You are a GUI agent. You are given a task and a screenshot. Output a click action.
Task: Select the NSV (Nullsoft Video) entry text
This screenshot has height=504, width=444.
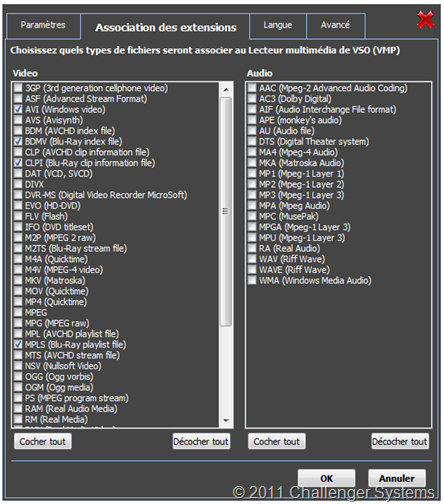pyautogui.click(x=63, y=366)
